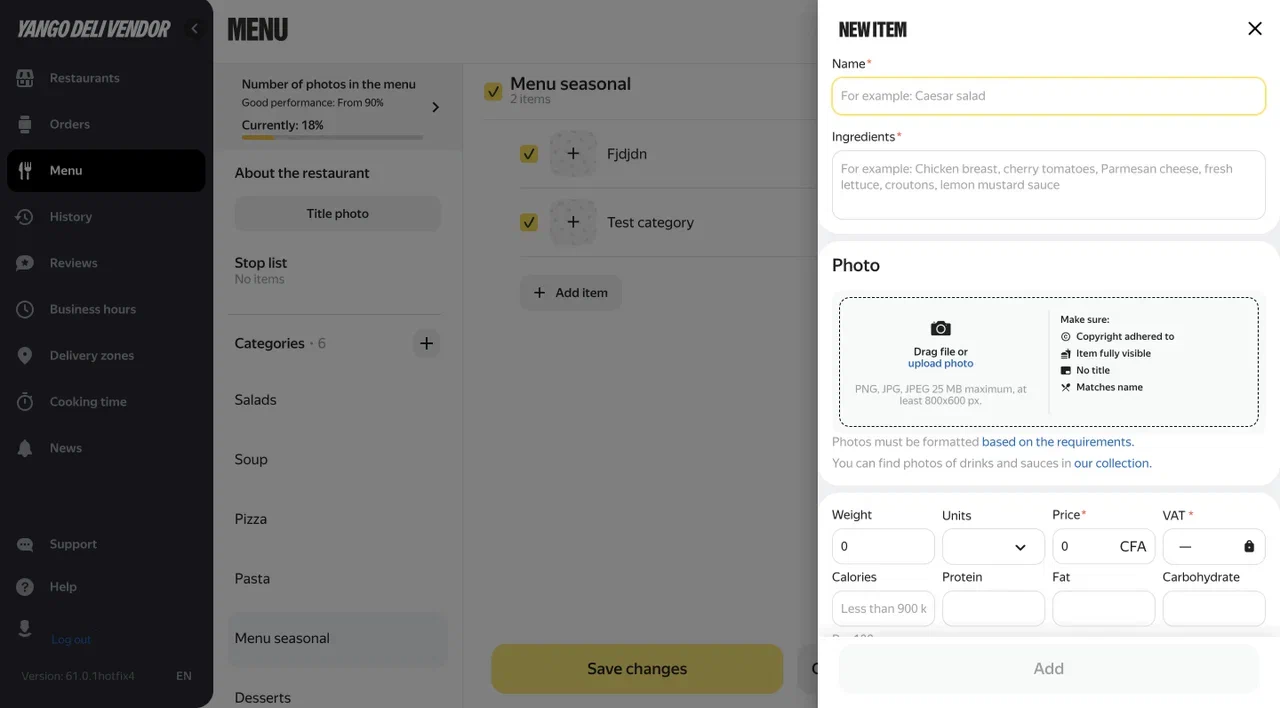Add photo placeholder for Fjdjdn item
This screenshot has width=1280, height=708.
(x=573, y=154)
